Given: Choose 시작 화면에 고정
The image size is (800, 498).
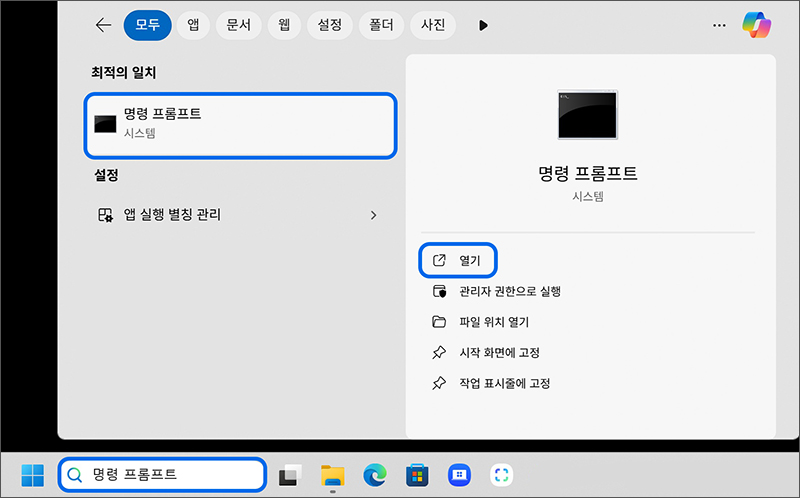Looking at the screenshot, I should (x=486, y=353).
